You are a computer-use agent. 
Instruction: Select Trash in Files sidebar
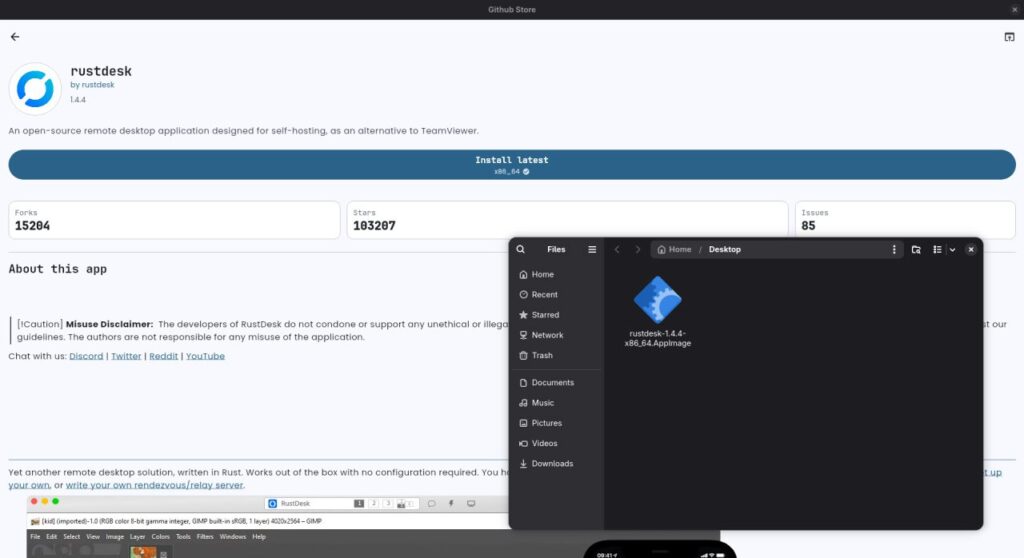point(542,355)
